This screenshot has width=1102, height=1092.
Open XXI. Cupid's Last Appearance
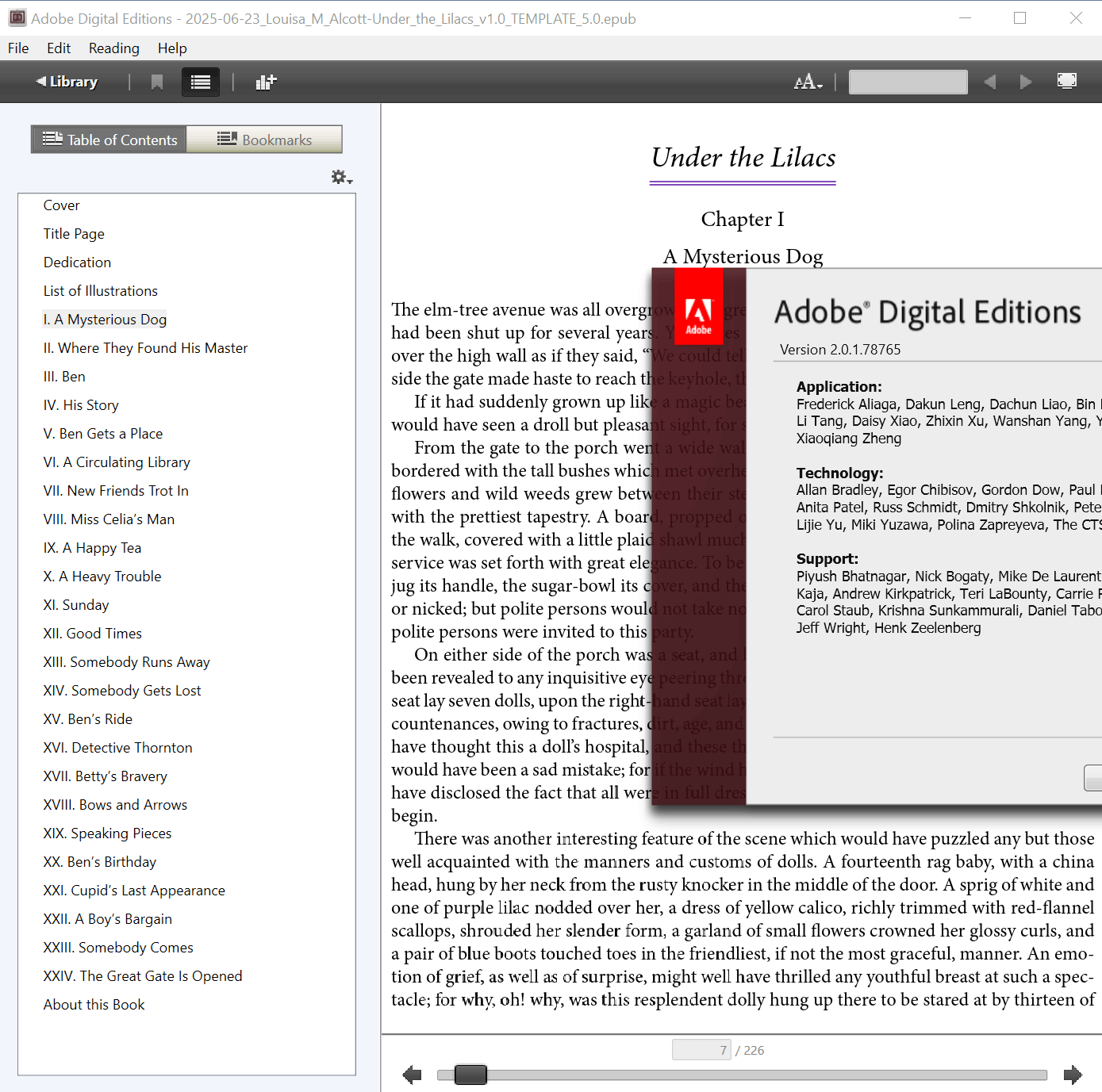[134, 891]
